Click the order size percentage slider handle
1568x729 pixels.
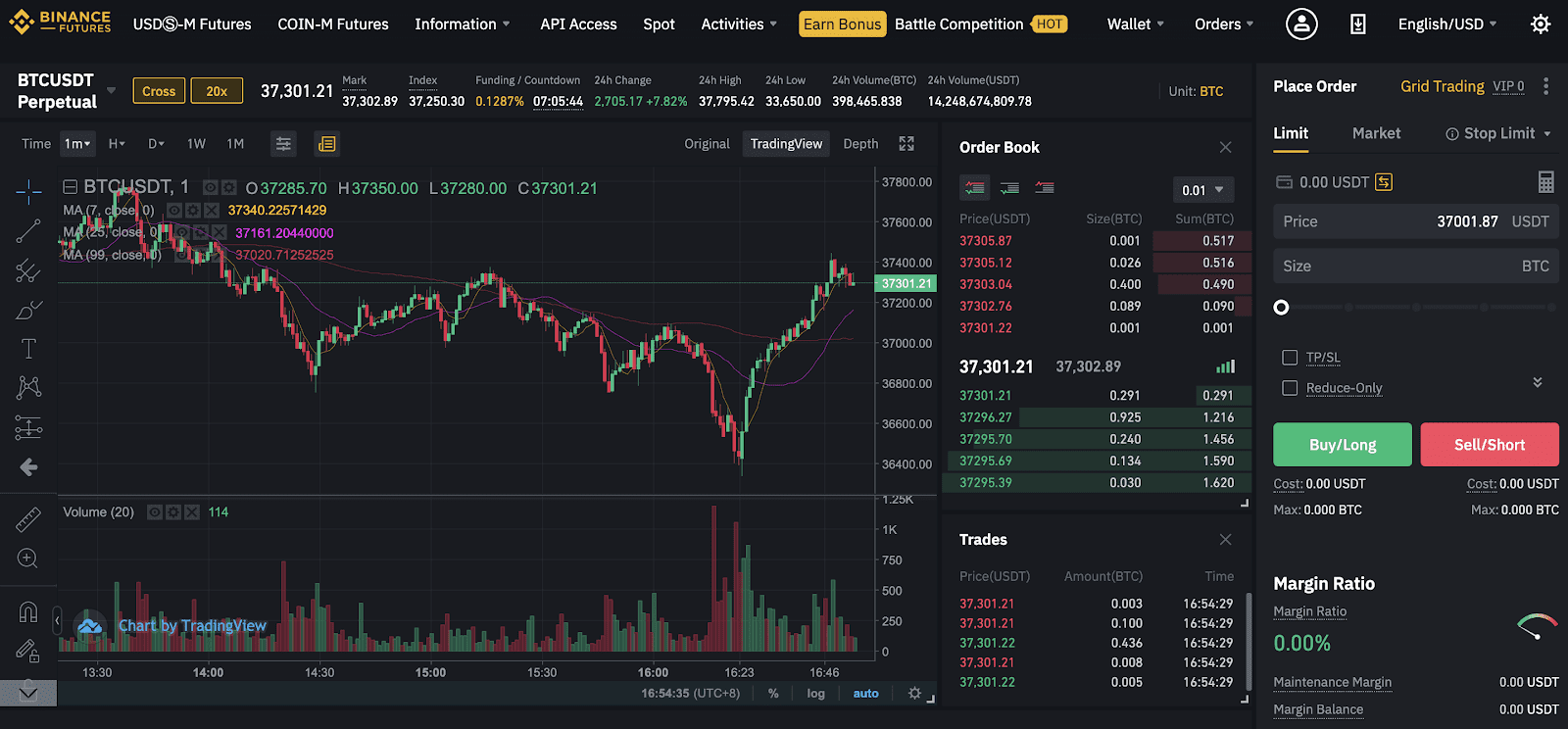pos(1281,308)
